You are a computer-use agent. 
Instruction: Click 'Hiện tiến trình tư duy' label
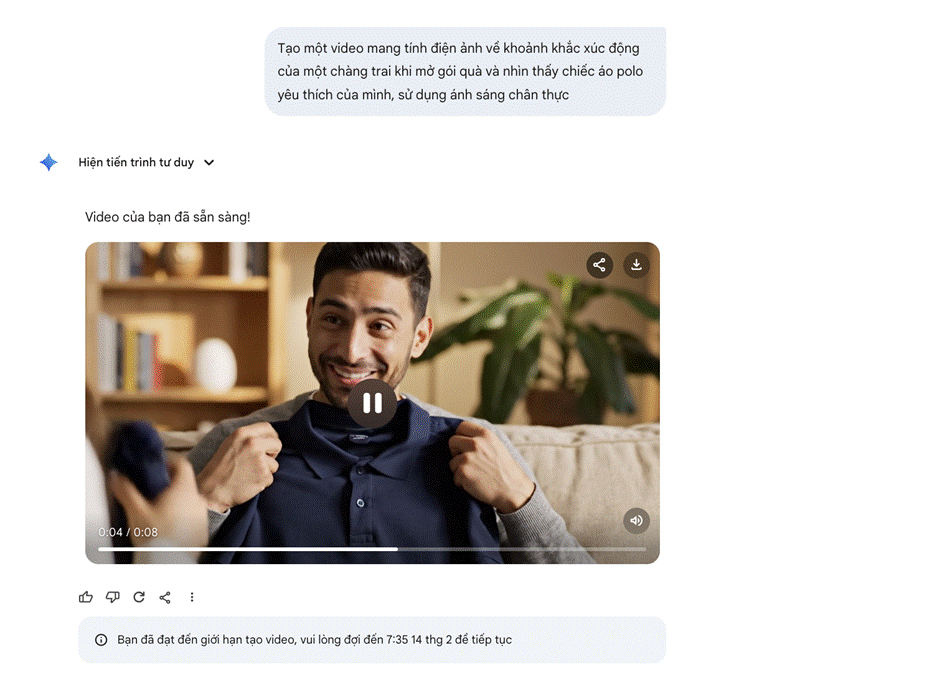pyautogui.click(x=137, y=162)
